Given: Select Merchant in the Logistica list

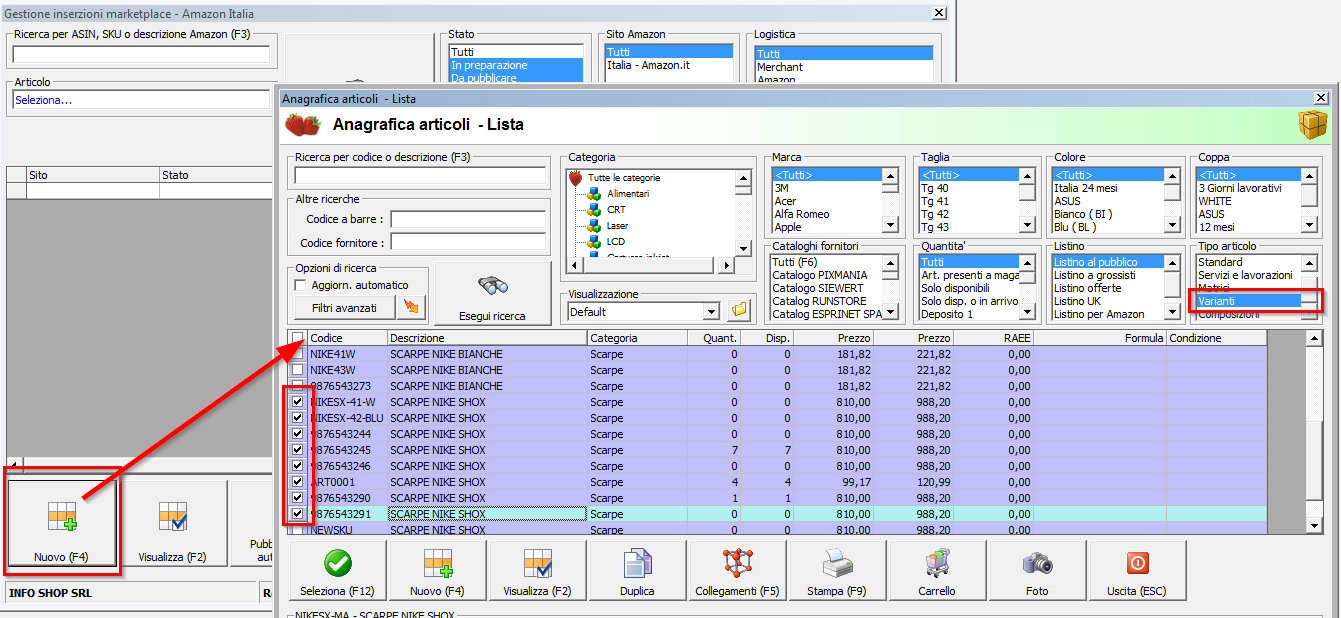Looking at the screenshot, I should pyautogui.click(x=844, y=67).
